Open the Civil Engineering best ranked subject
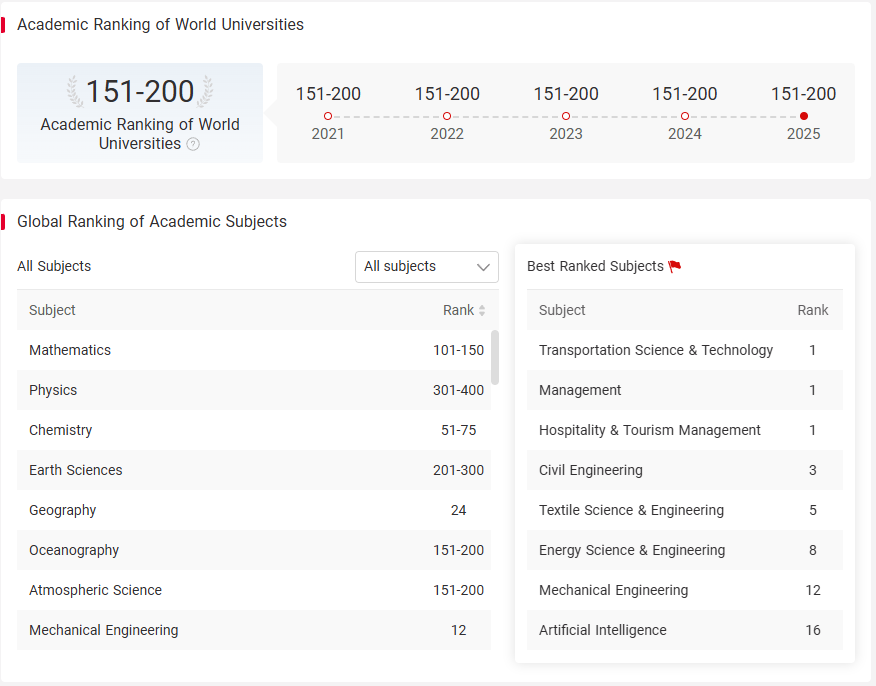Image resolution: width=876 pixels, height=686 pixels. (684, 470)
